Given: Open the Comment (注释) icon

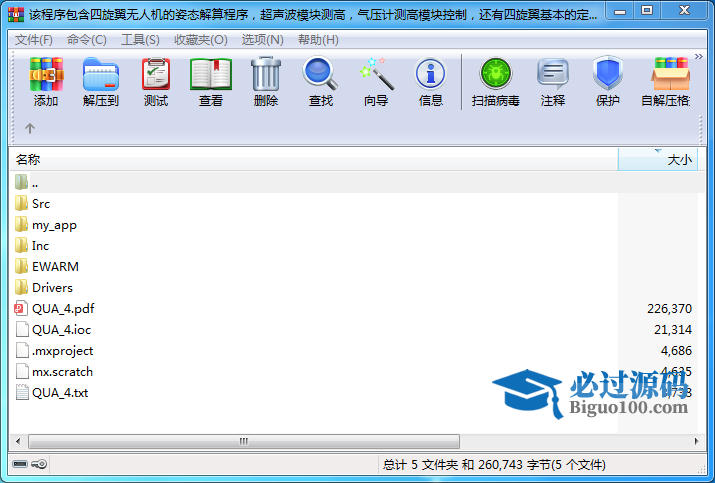Looking at the screenshot, I should (x=553, y=82).
